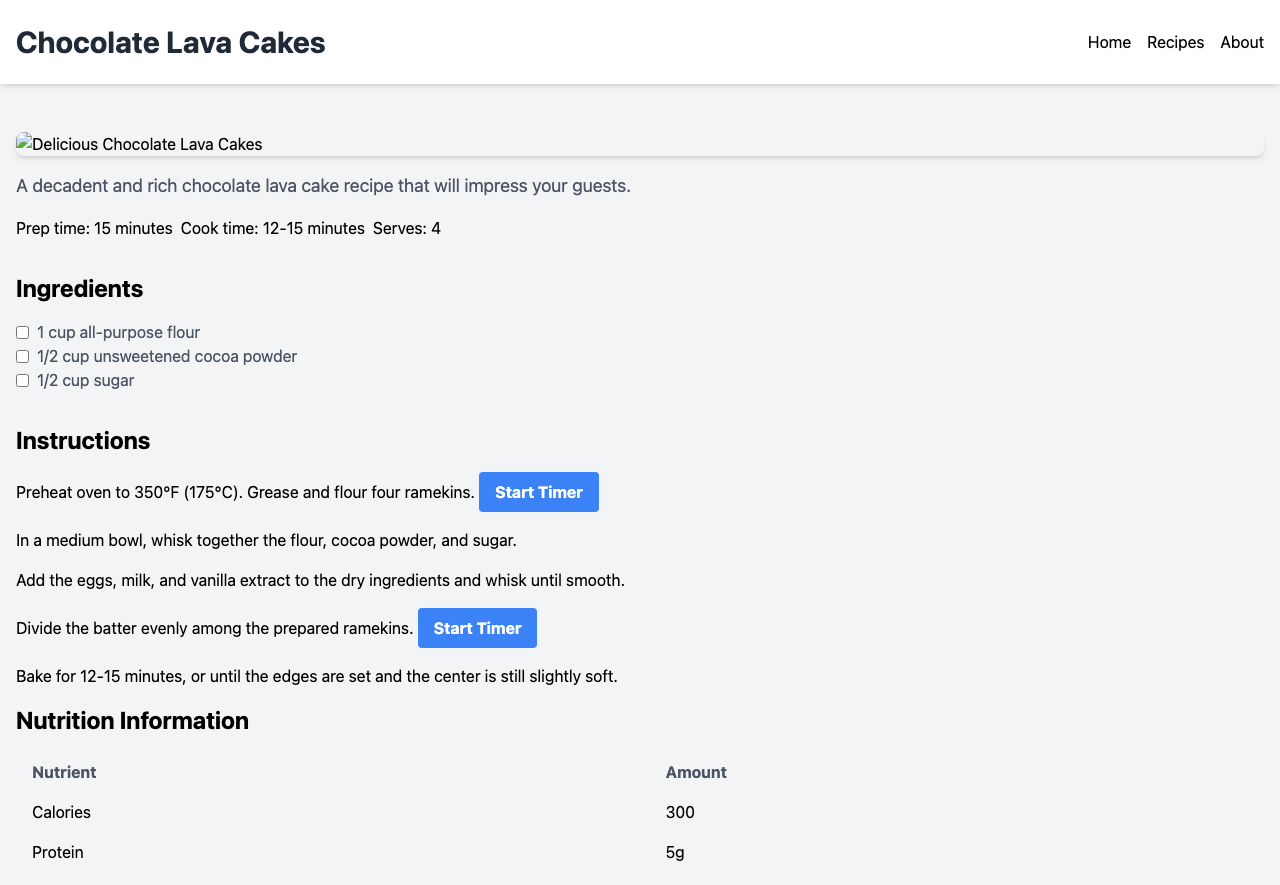Start the timer for preheating the oven

(538, 492)
